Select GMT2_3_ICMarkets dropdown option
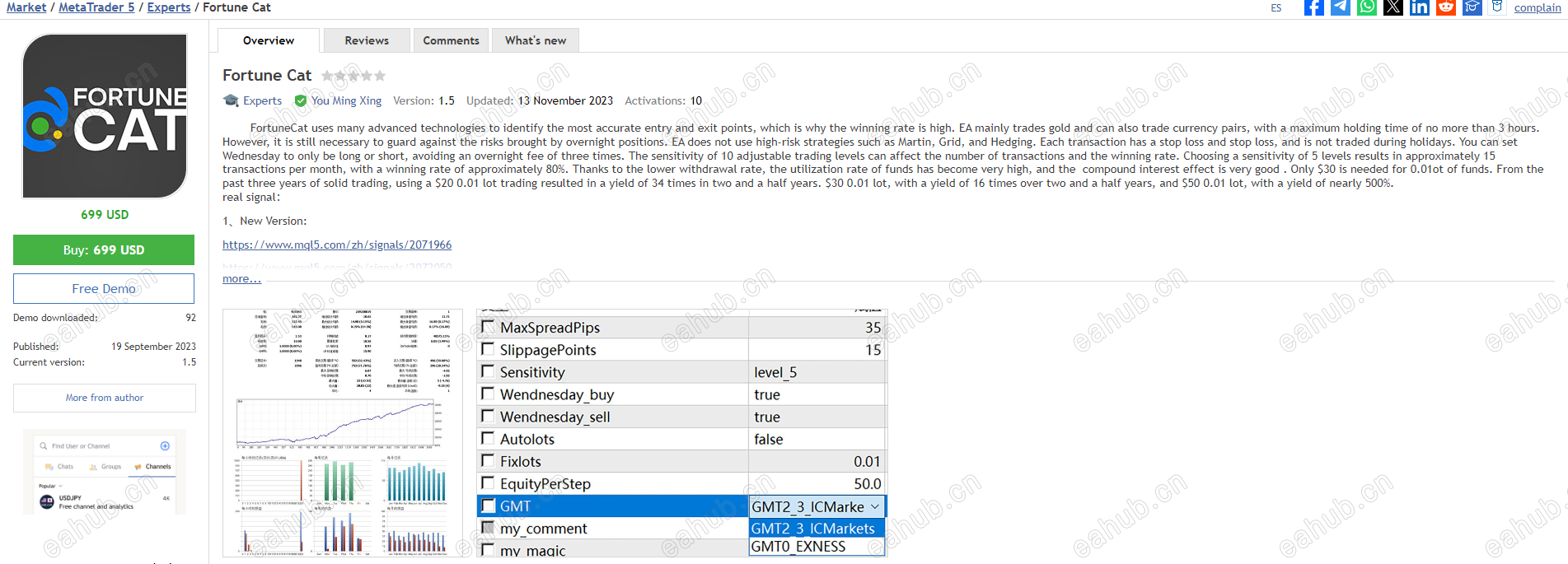 tap(817, 529)
